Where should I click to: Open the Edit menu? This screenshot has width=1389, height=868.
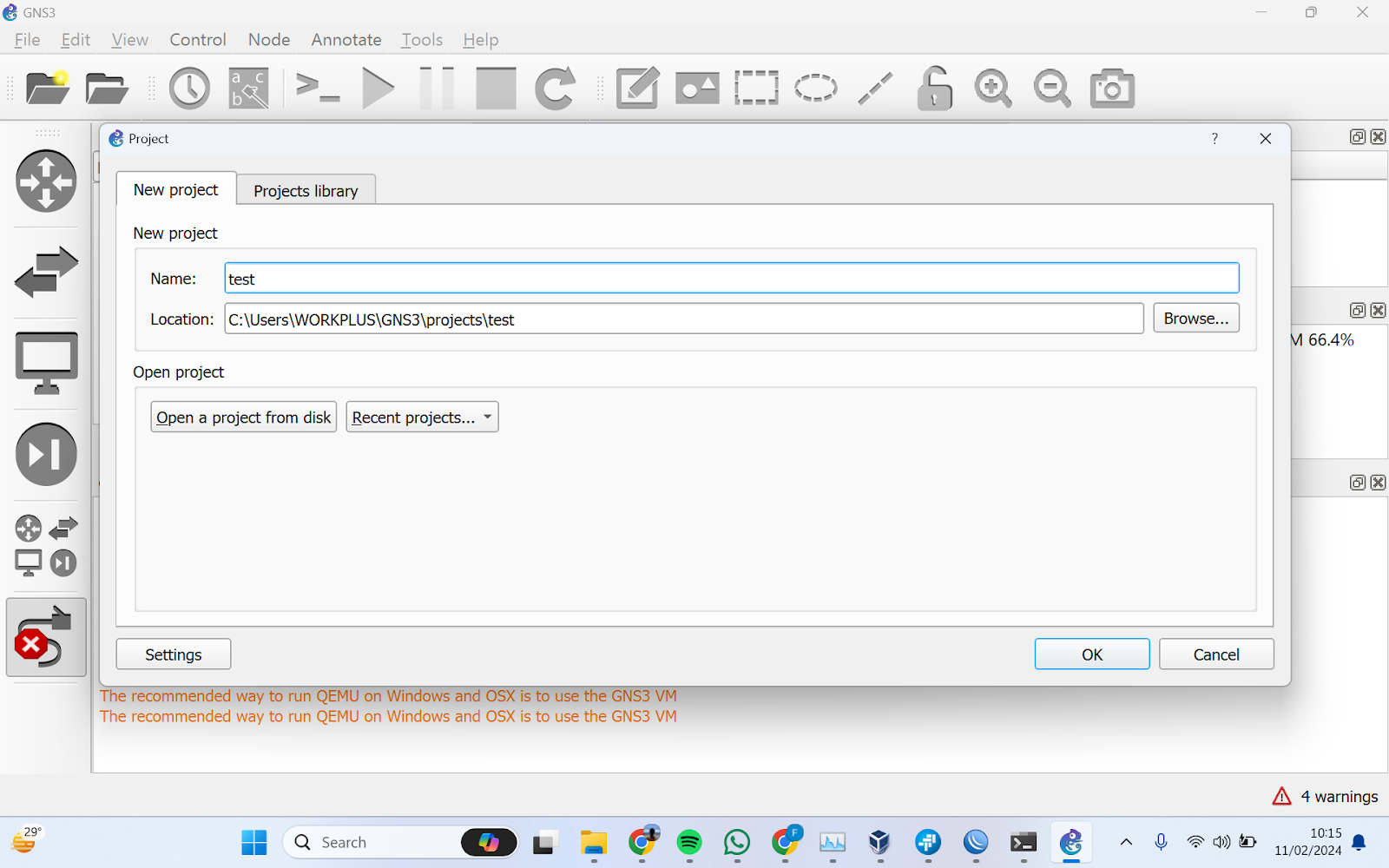pos(76,40)
